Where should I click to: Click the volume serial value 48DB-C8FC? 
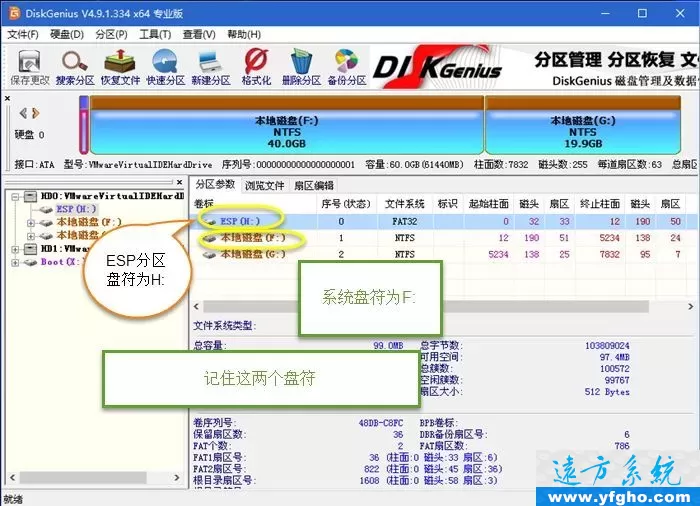[x=381, y=423]
